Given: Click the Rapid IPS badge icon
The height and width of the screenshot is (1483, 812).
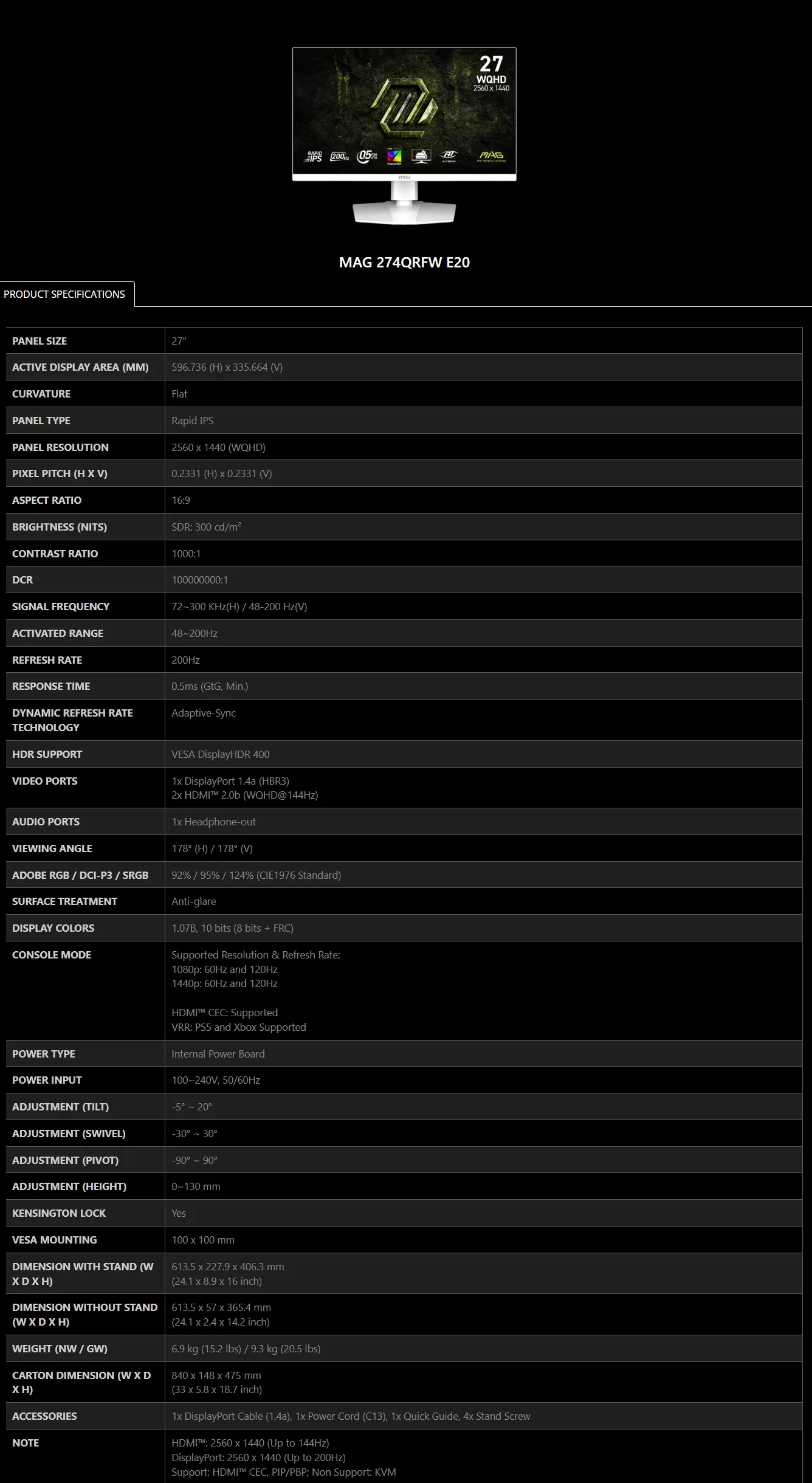Looking at the screenshot, I should click(313, 157).
